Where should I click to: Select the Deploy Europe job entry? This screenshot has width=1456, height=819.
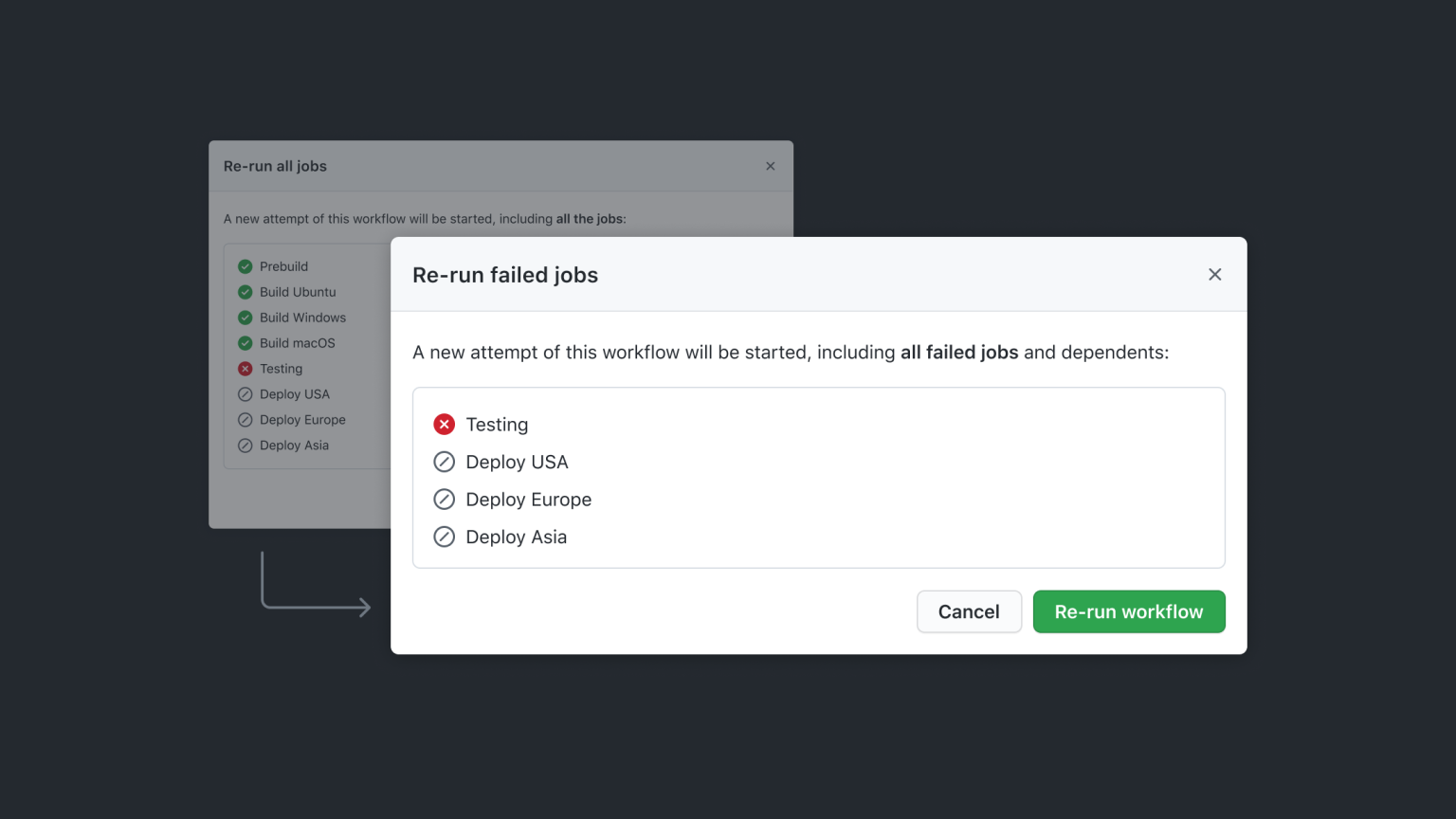(x=528, y=499)
